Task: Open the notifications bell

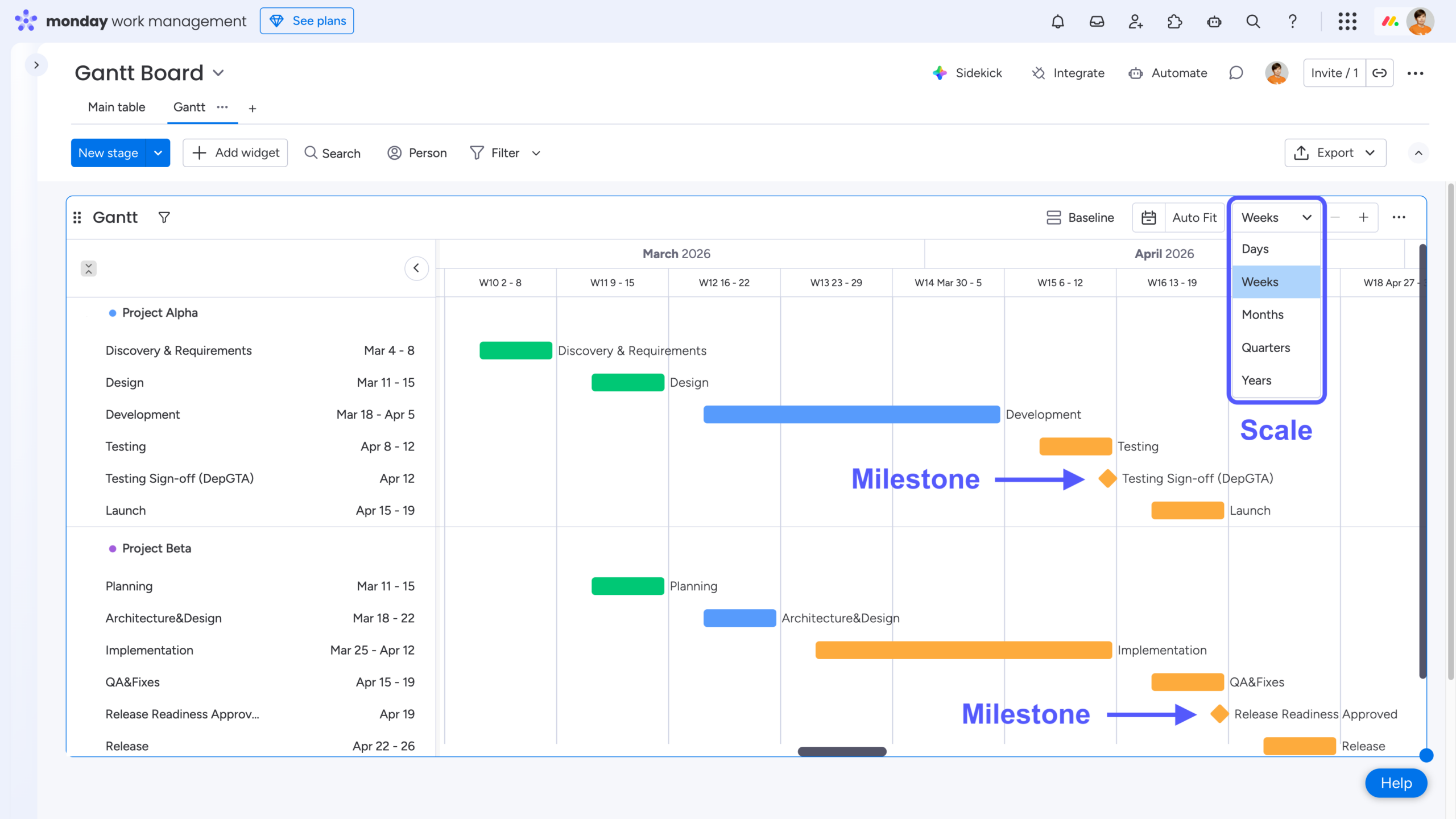Action: coord(1058,21)
